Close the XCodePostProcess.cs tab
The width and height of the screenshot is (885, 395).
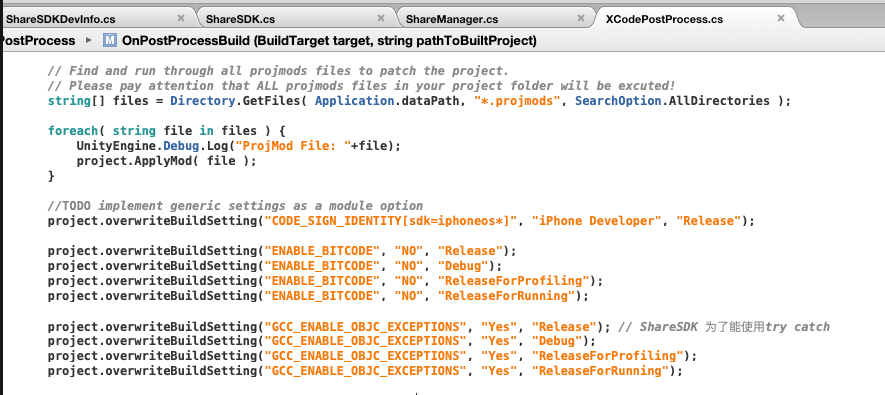click(781, 18)
